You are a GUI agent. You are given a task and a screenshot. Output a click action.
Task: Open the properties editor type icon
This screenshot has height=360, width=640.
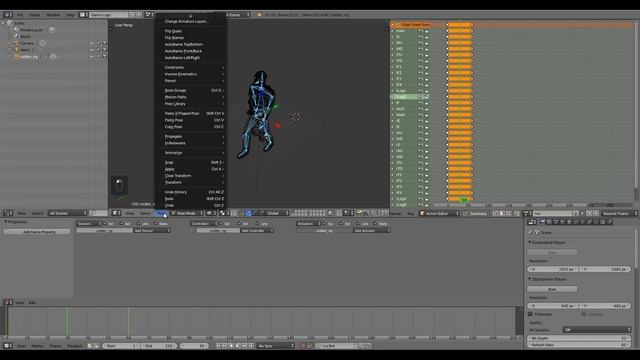click(532, 222)
